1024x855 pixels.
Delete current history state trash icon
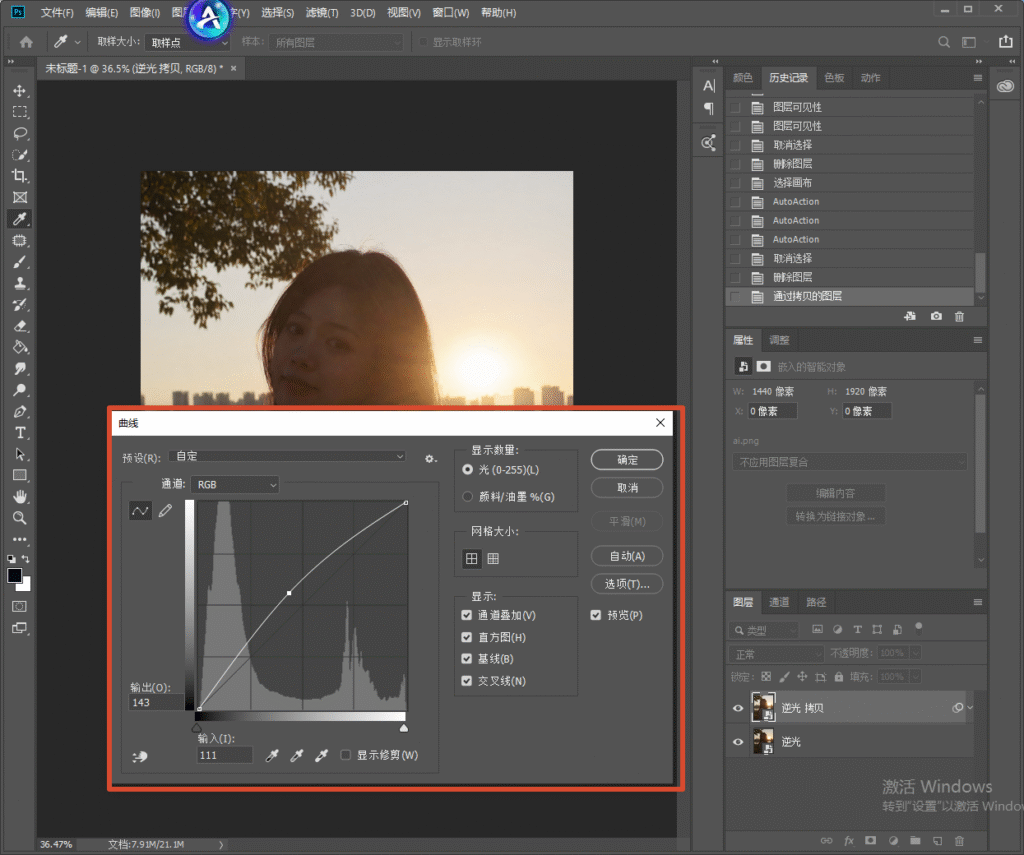959,316
